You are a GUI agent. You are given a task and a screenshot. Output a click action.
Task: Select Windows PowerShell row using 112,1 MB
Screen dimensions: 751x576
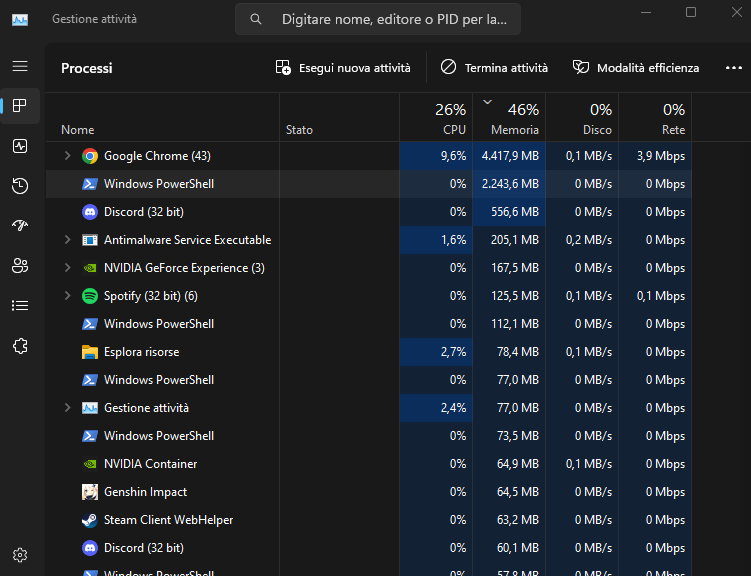tap(369, 324)
